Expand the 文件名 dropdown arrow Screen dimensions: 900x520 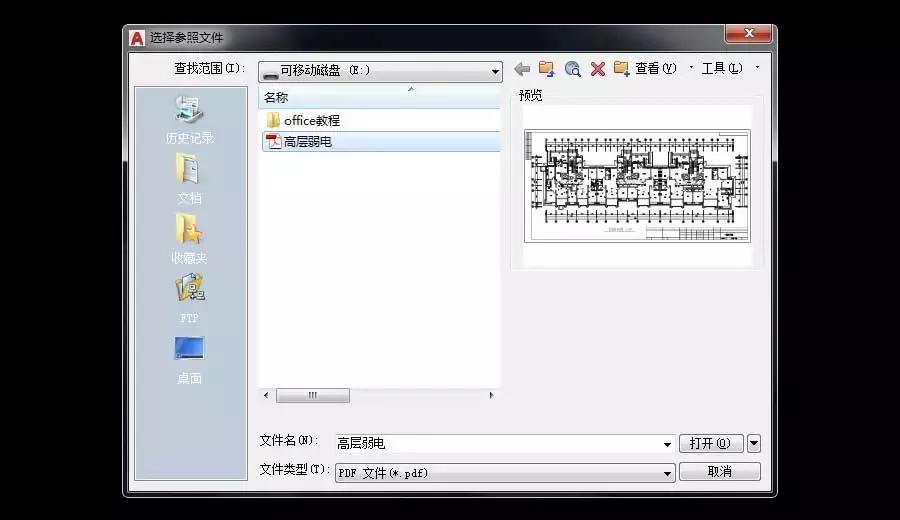point(667,444)
